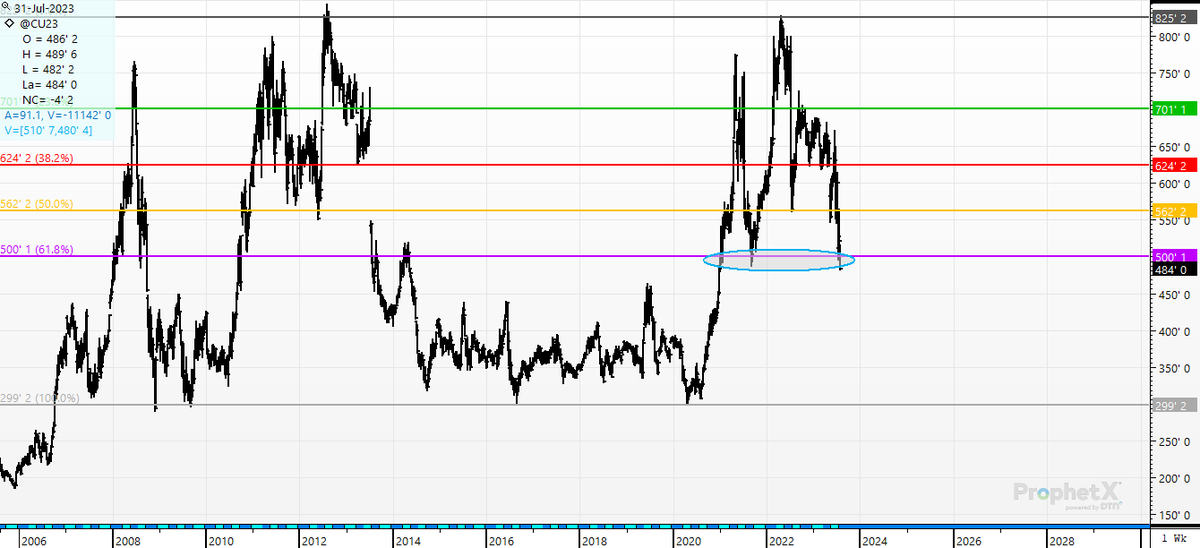
Task: Click the 2028 year label on time axis
Action: tap(1062, 540)
